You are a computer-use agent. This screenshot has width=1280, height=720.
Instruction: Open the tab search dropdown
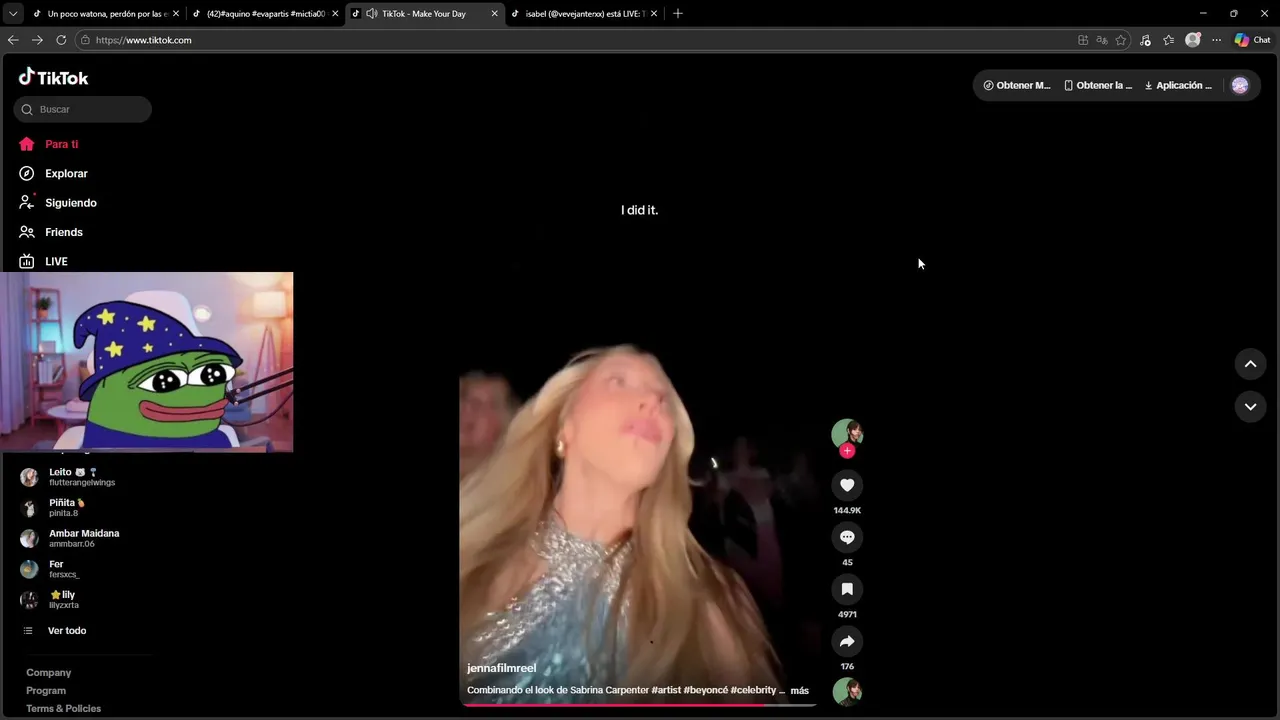tap(12, 13)
